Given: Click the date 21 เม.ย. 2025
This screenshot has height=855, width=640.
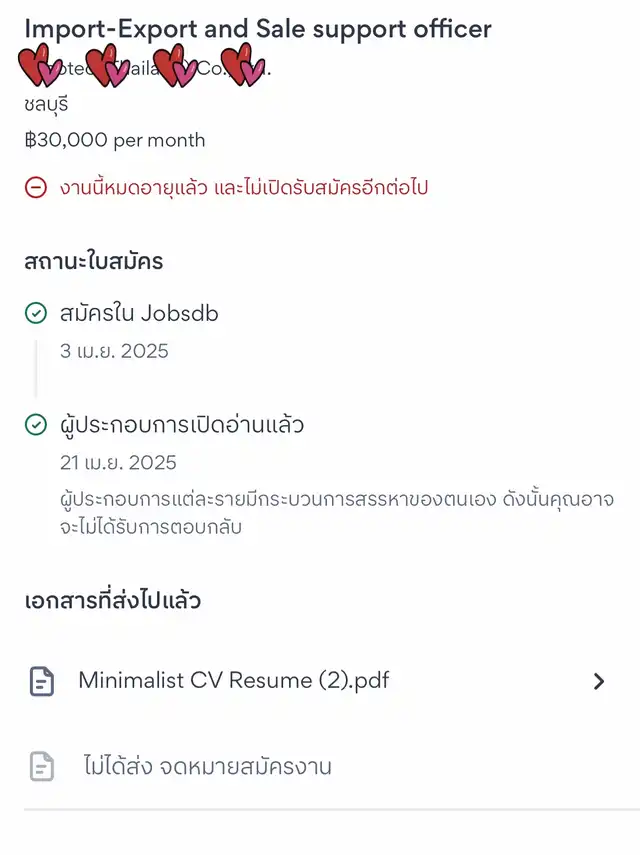Looking at the screenshot, I should tap(118, 462).
